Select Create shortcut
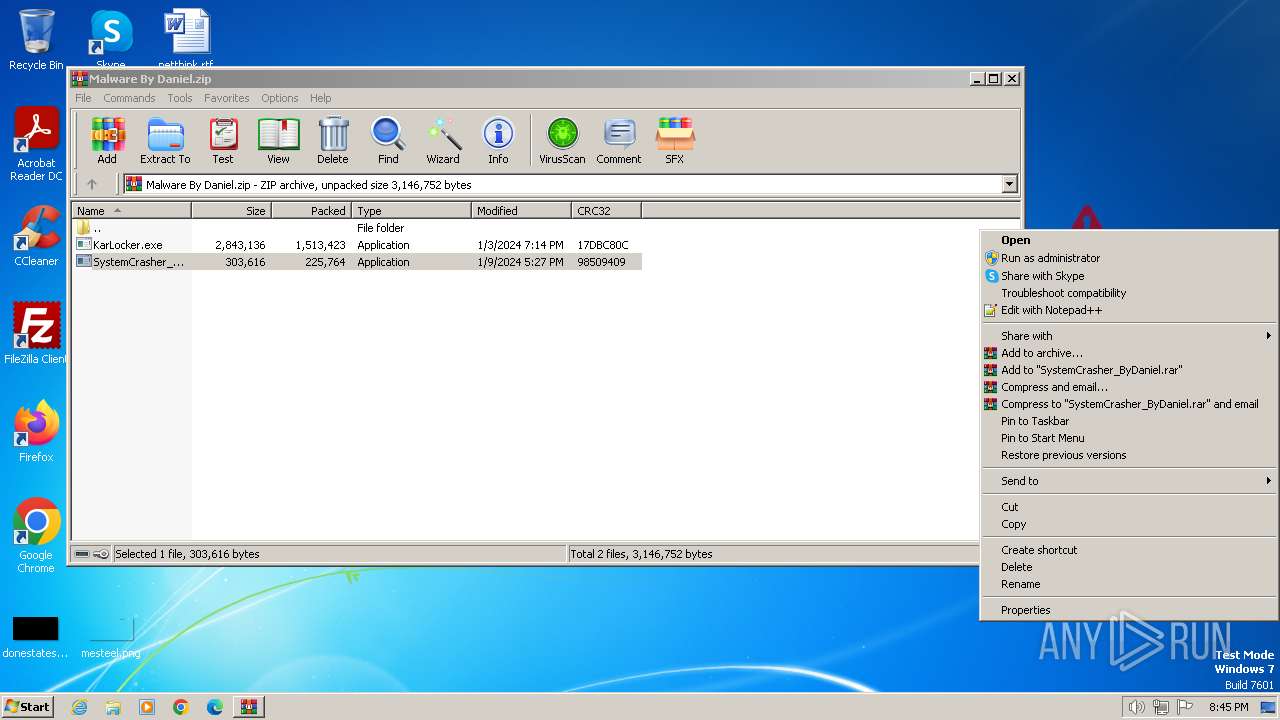 point(1129,550)
